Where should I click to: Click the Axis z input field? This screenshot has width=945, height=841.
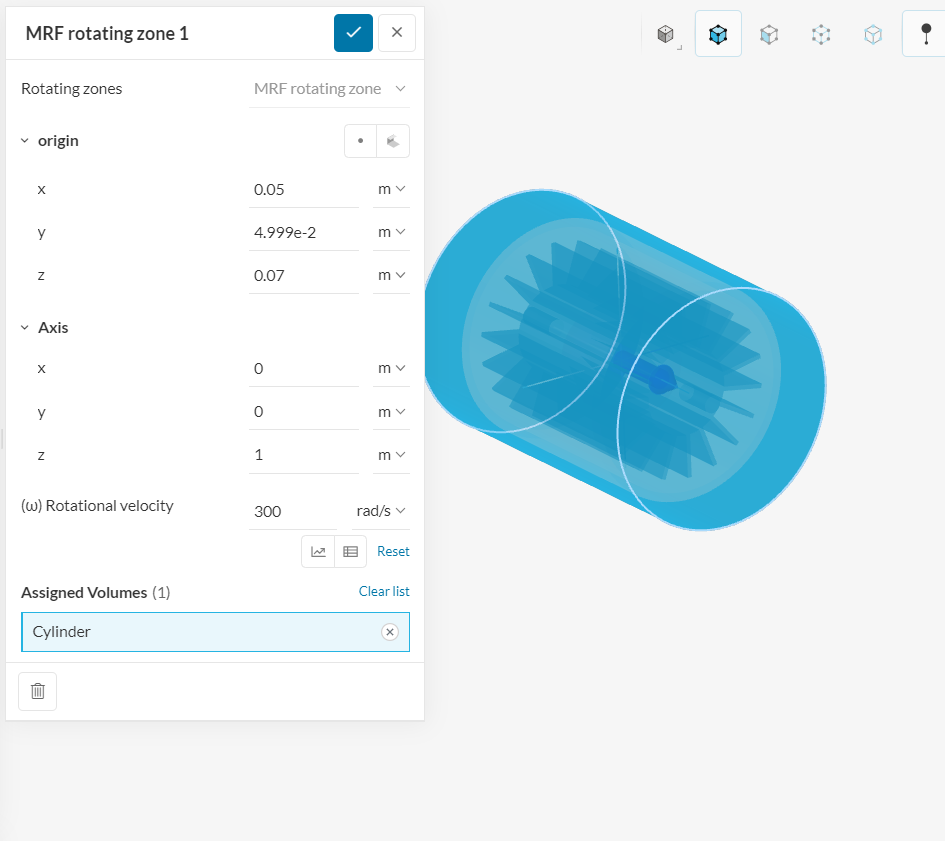point(303,455)
